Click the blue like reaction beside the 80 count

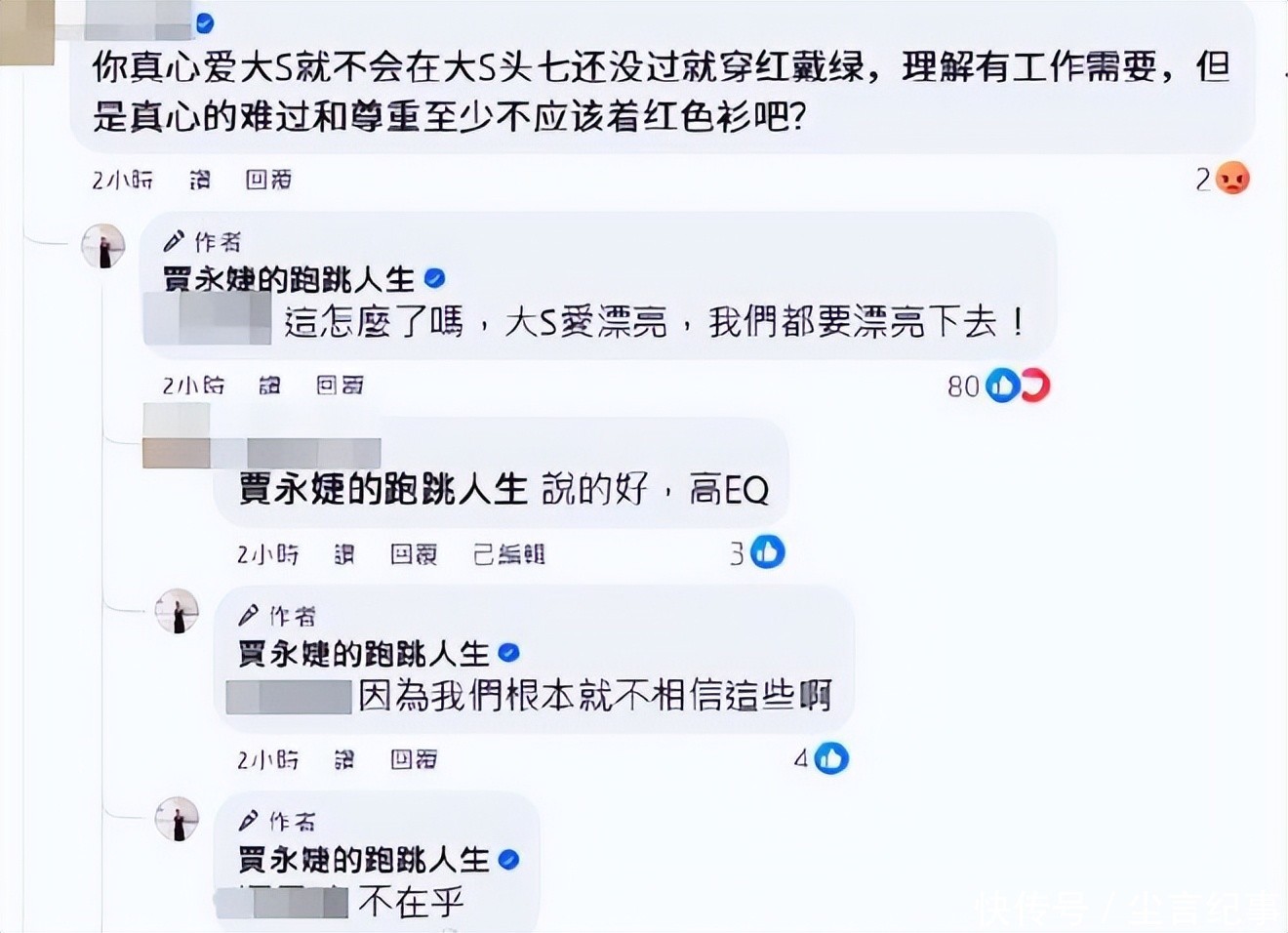click(1002, 385)
